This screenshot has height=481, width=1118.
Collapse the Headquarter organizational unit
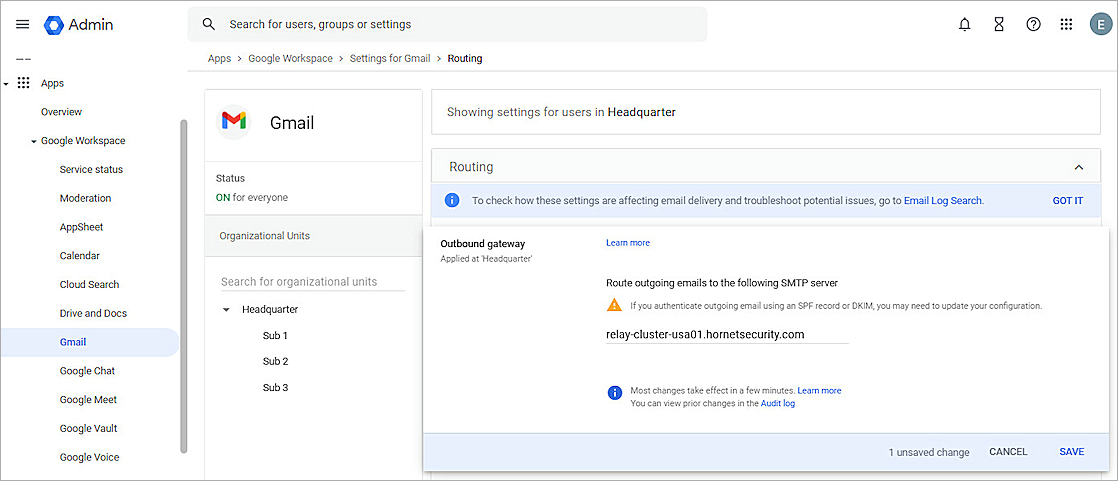[226, 310]
